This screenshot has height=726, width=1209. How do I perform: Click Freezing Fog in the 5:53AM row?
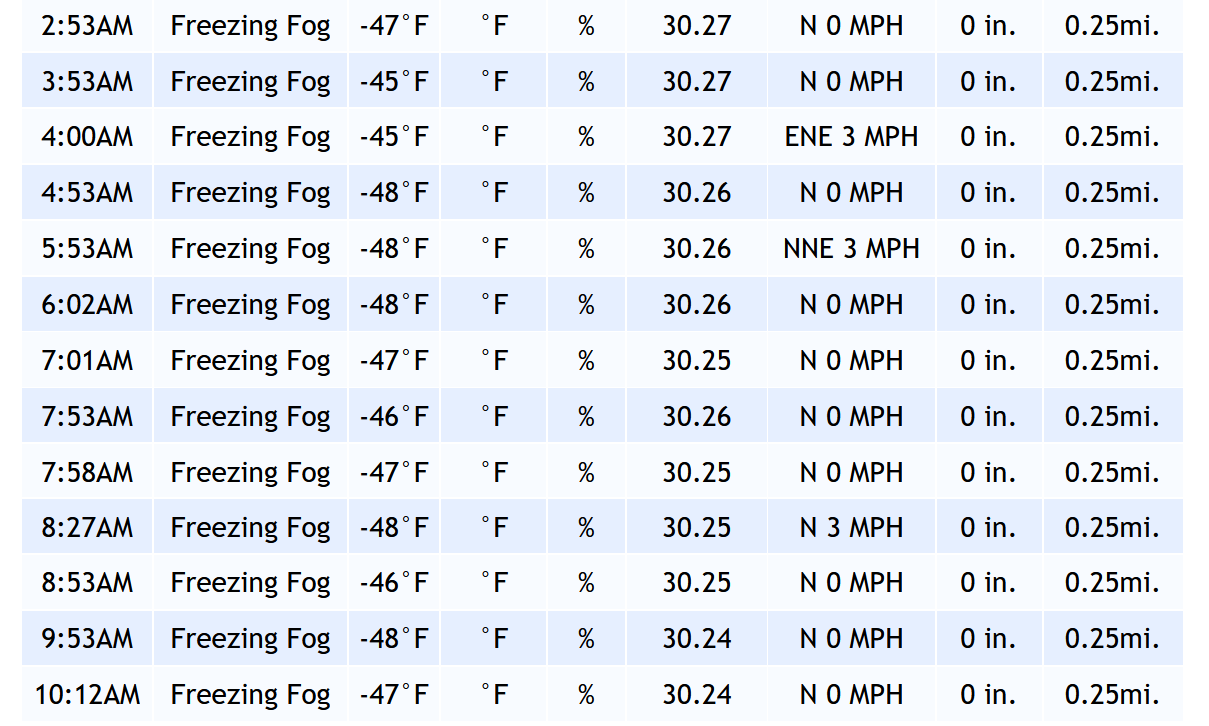(250, 249)
